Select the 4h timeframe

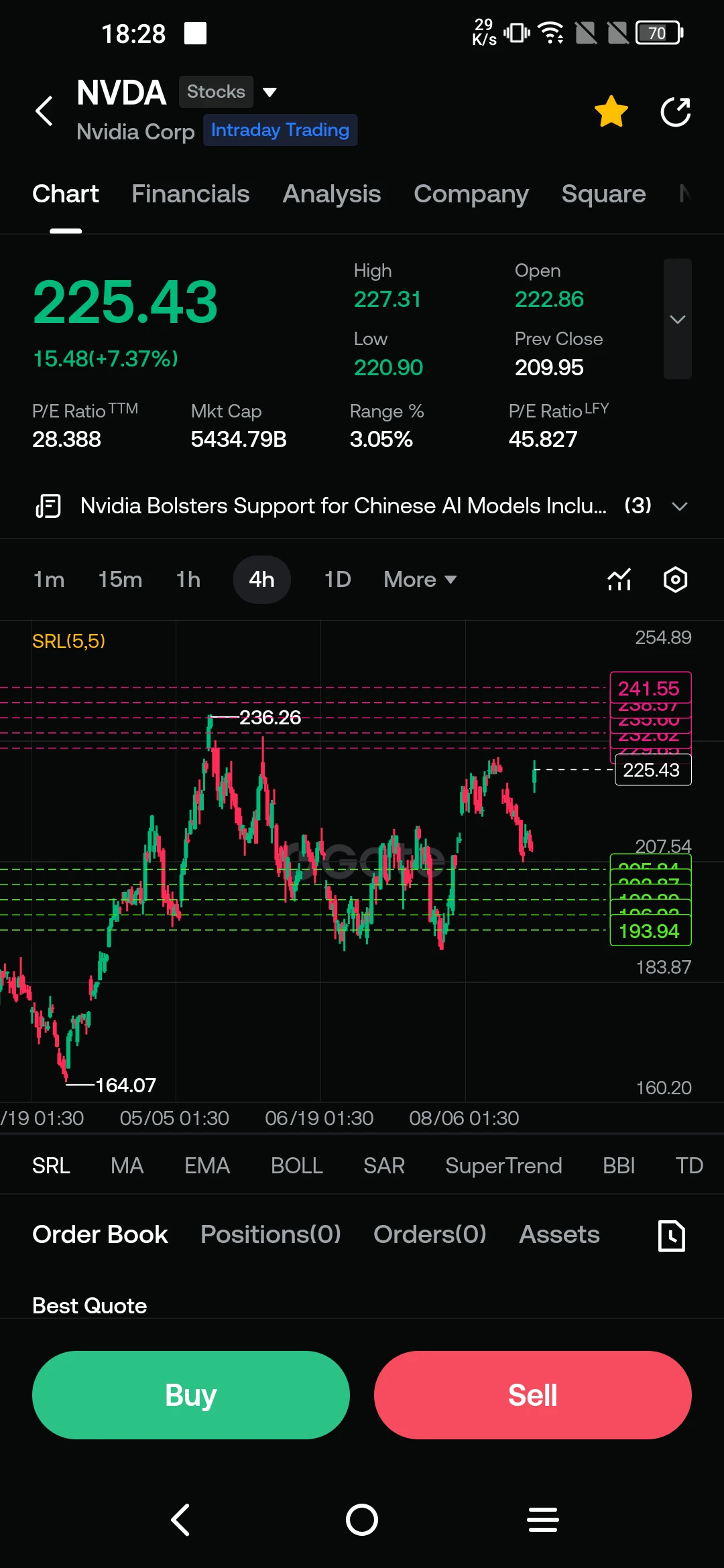[261, 580]
